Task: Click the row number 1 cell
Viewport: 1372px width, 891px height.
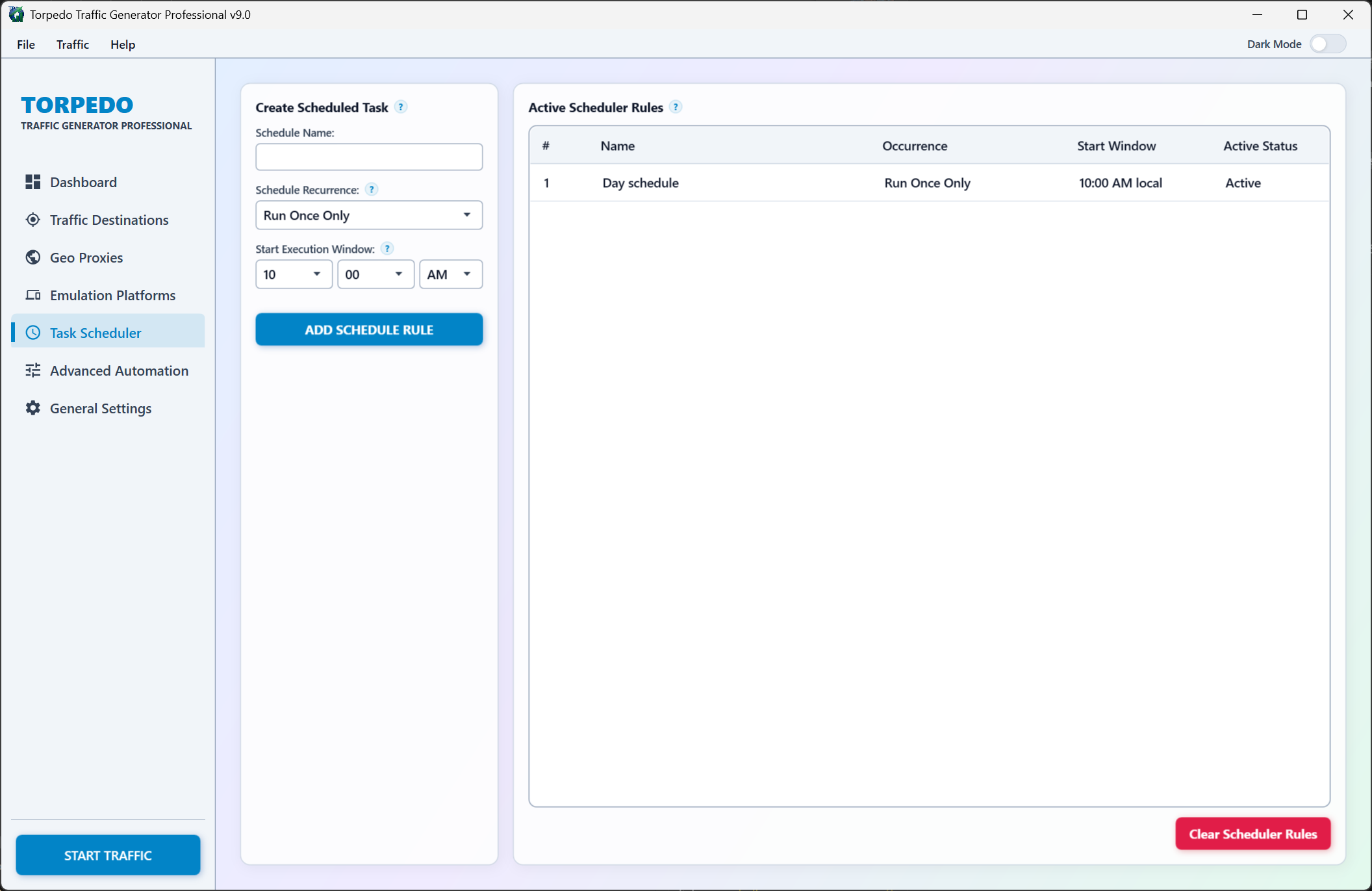Action: [x=546, y=183]
